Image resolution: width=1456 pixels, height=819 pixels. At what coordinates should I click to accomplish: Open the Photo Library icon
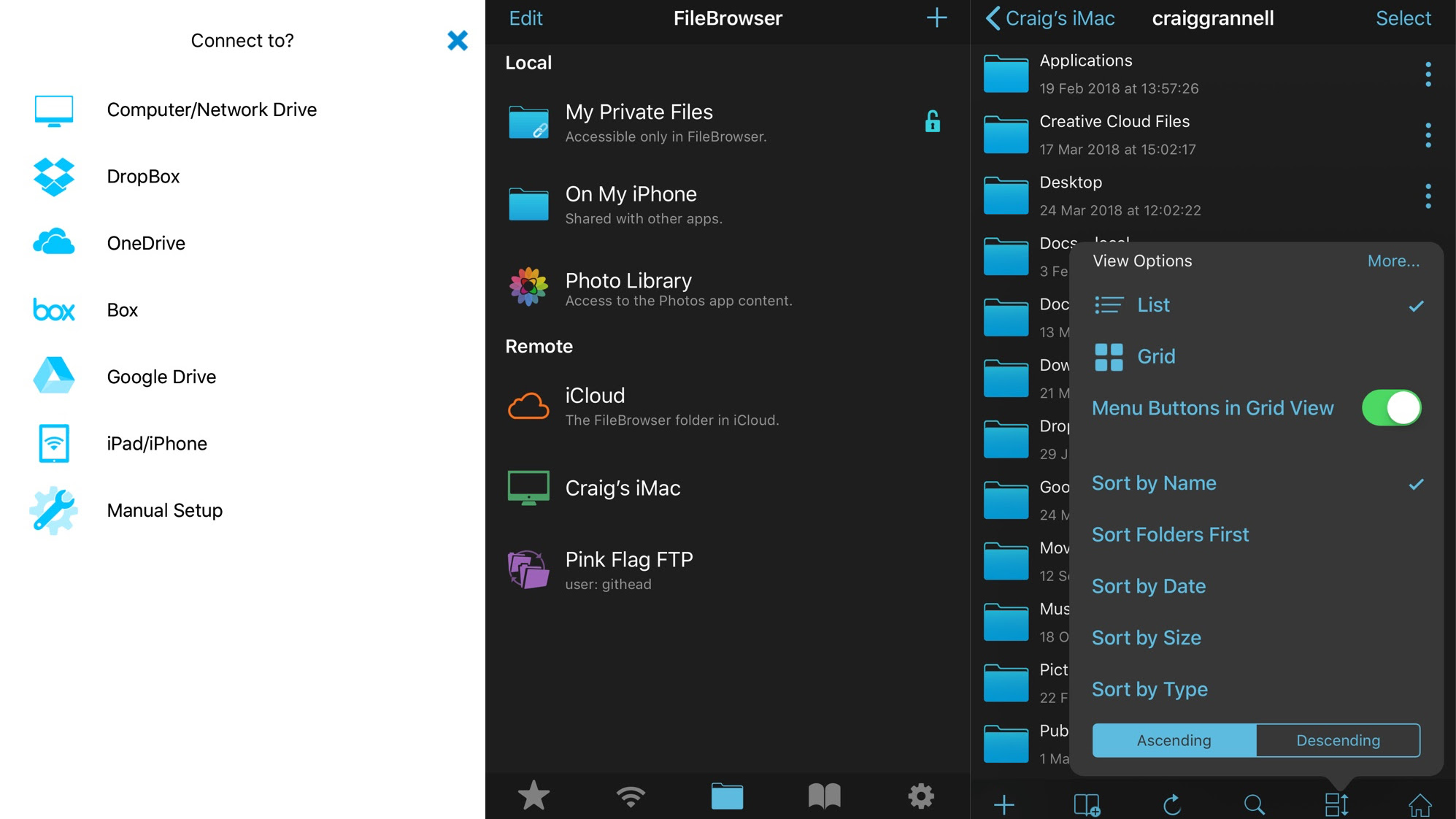click(528, 287)
